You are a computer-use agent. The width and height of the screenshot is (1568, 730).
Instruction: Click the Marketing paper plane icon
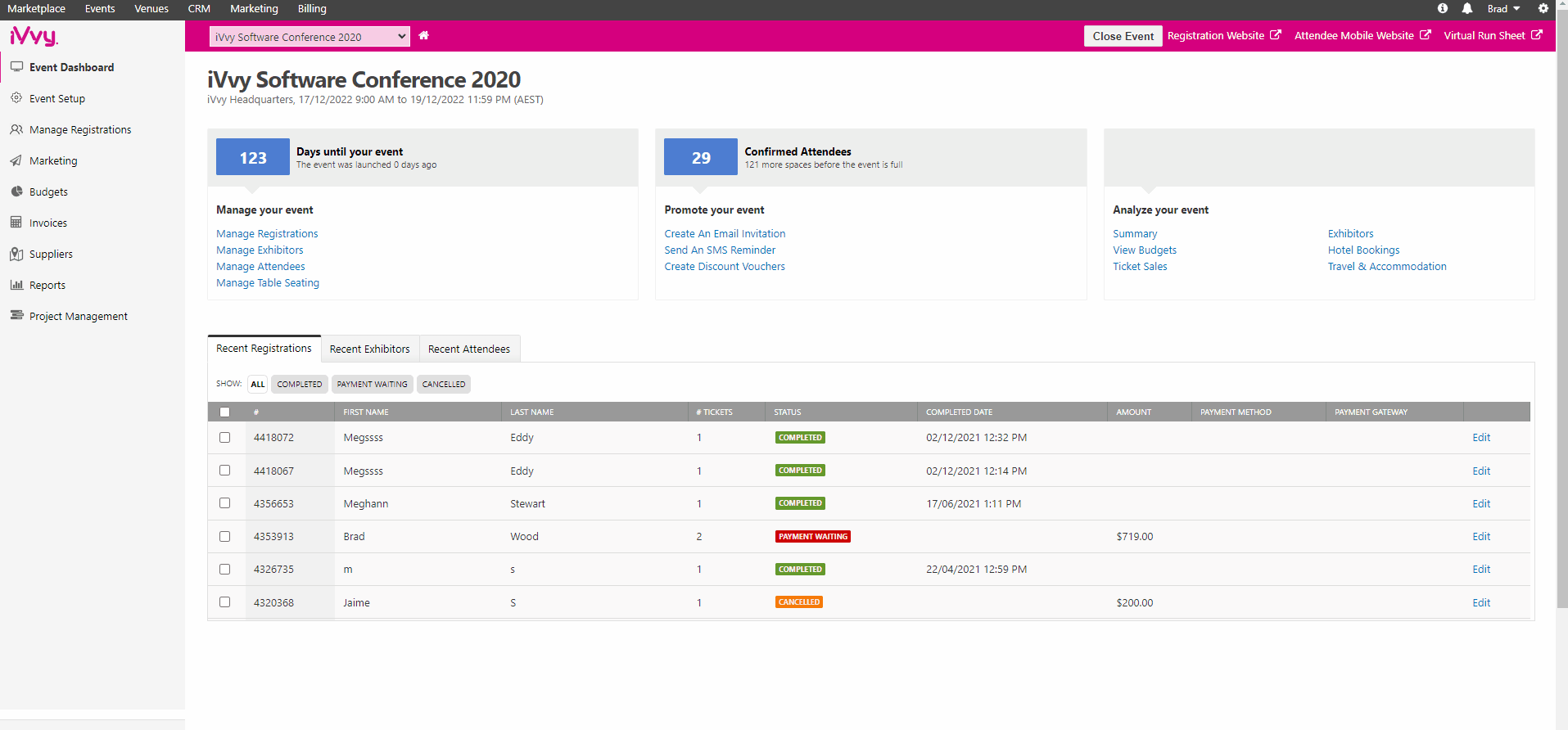16,160
